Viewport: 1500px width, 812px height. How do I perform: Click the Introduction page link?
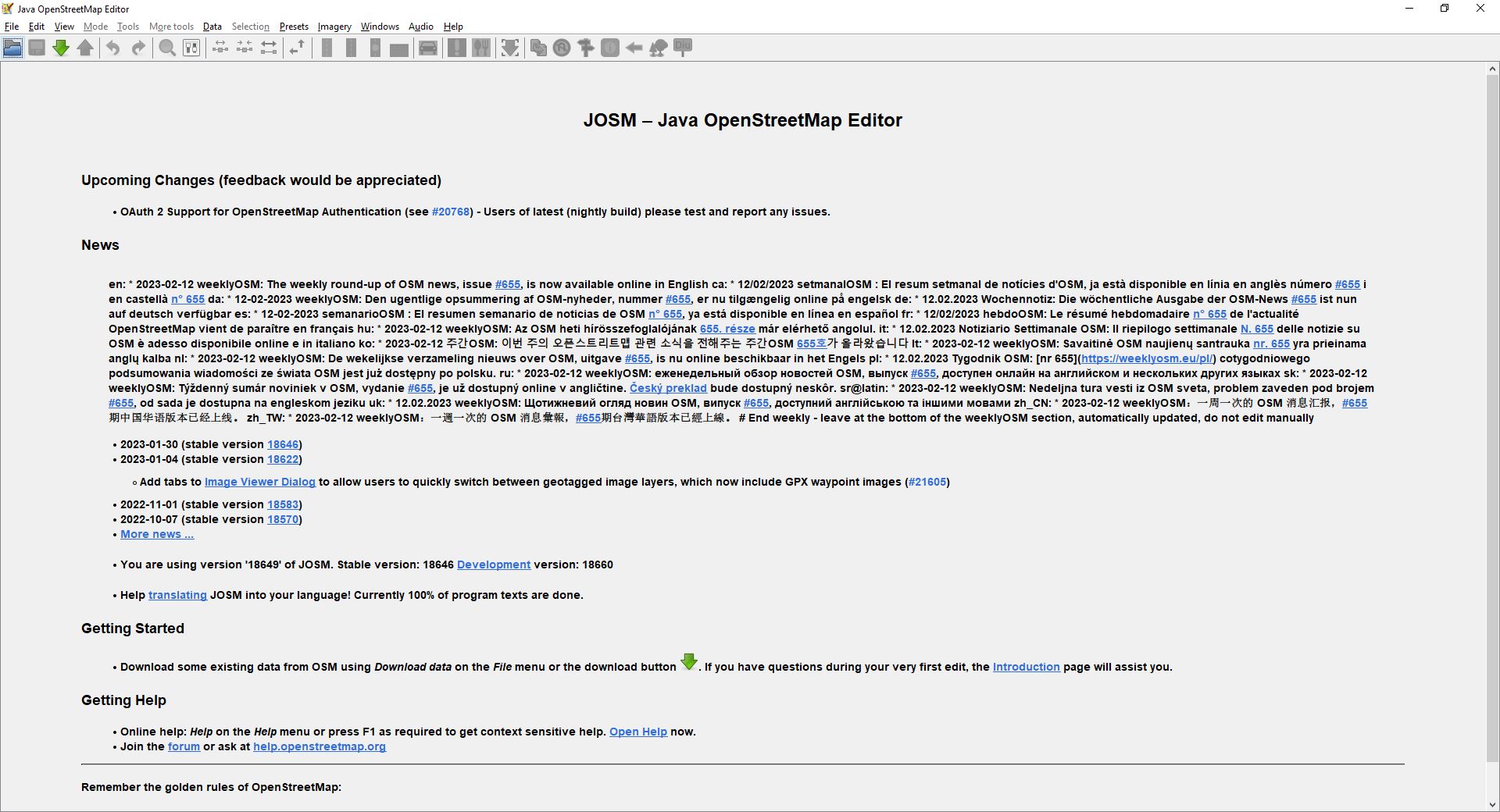(1026, 667)
